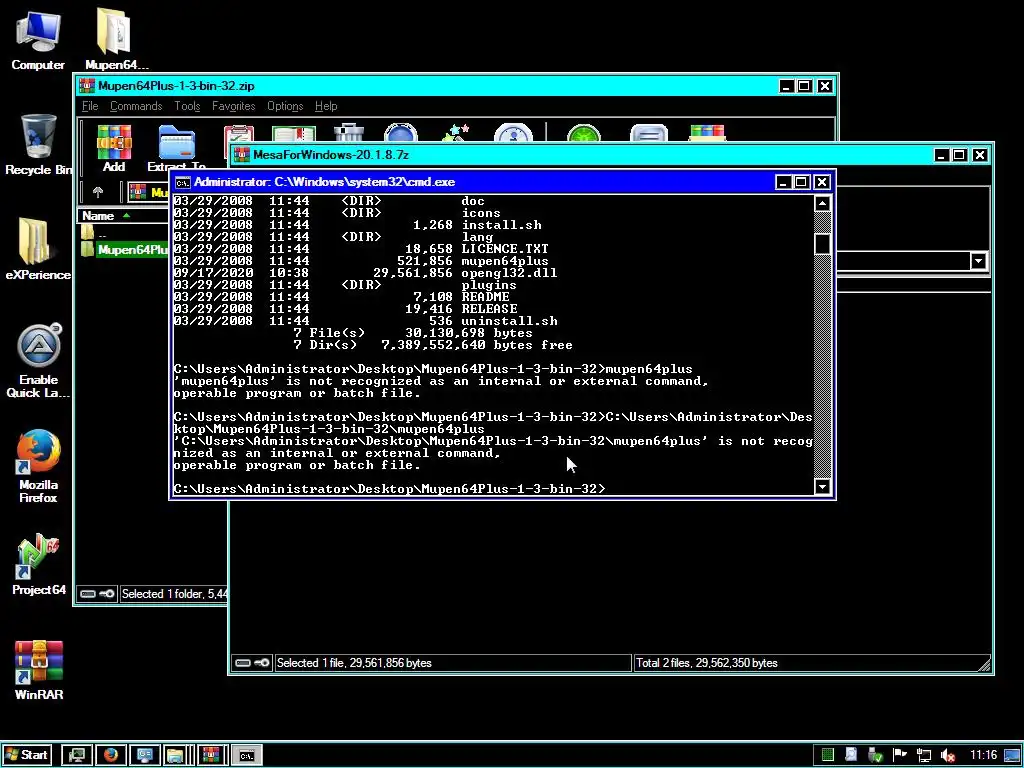
Task: Open the Computer desktop icon
Action: point(38,39)
